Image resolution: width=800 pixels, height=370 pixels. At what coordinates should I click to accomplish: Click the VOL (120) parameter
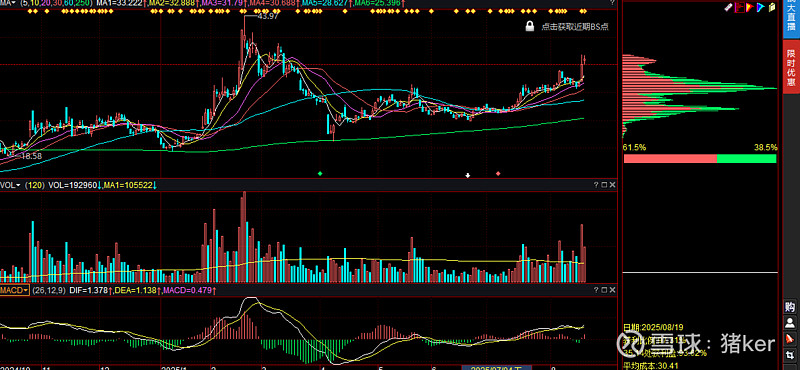pyautogui.click(x=35, y=185)
